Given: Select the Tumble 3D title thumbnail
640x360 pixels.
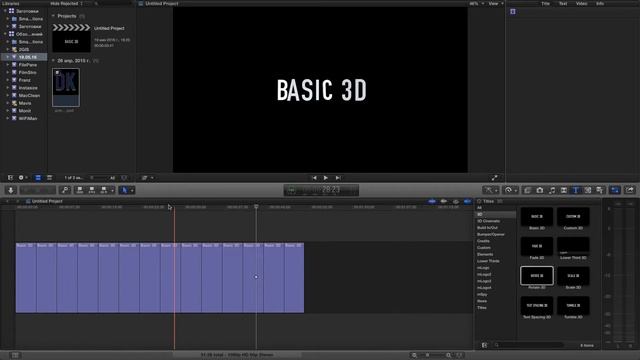Looking at the screenshot, I should click(x=573, y=305).
